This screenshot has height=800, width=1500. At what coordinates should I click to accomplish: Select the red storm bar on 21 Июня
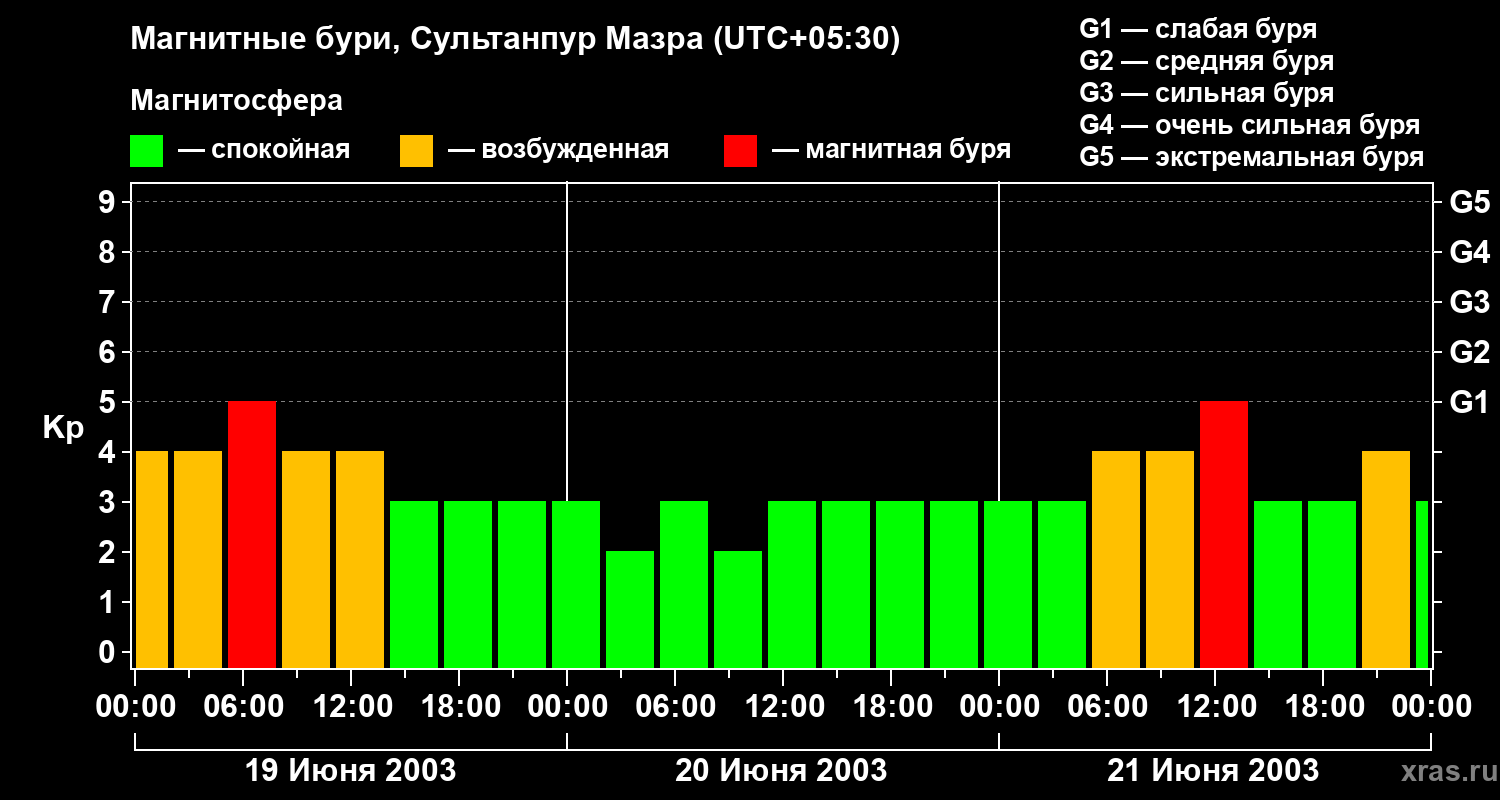tap(1224, 534)
